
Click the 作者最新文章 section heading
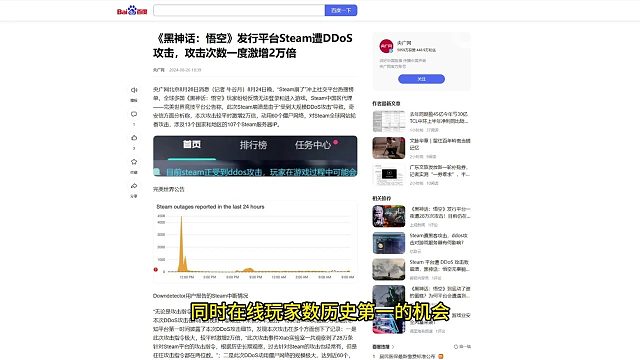(x=386, y=104)
